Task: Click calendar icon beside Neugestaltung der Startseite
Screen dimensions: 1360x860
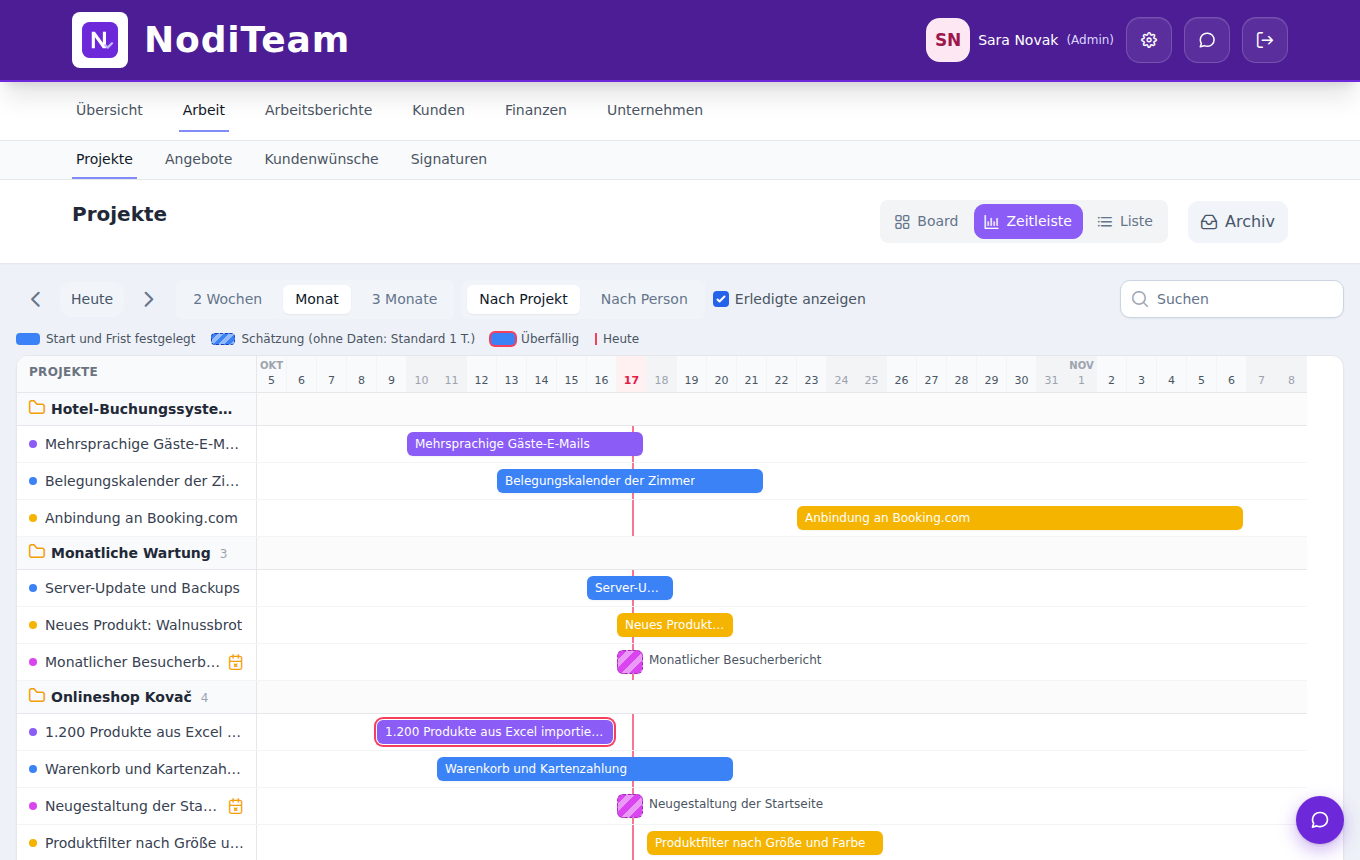Action: coord(236,806)
